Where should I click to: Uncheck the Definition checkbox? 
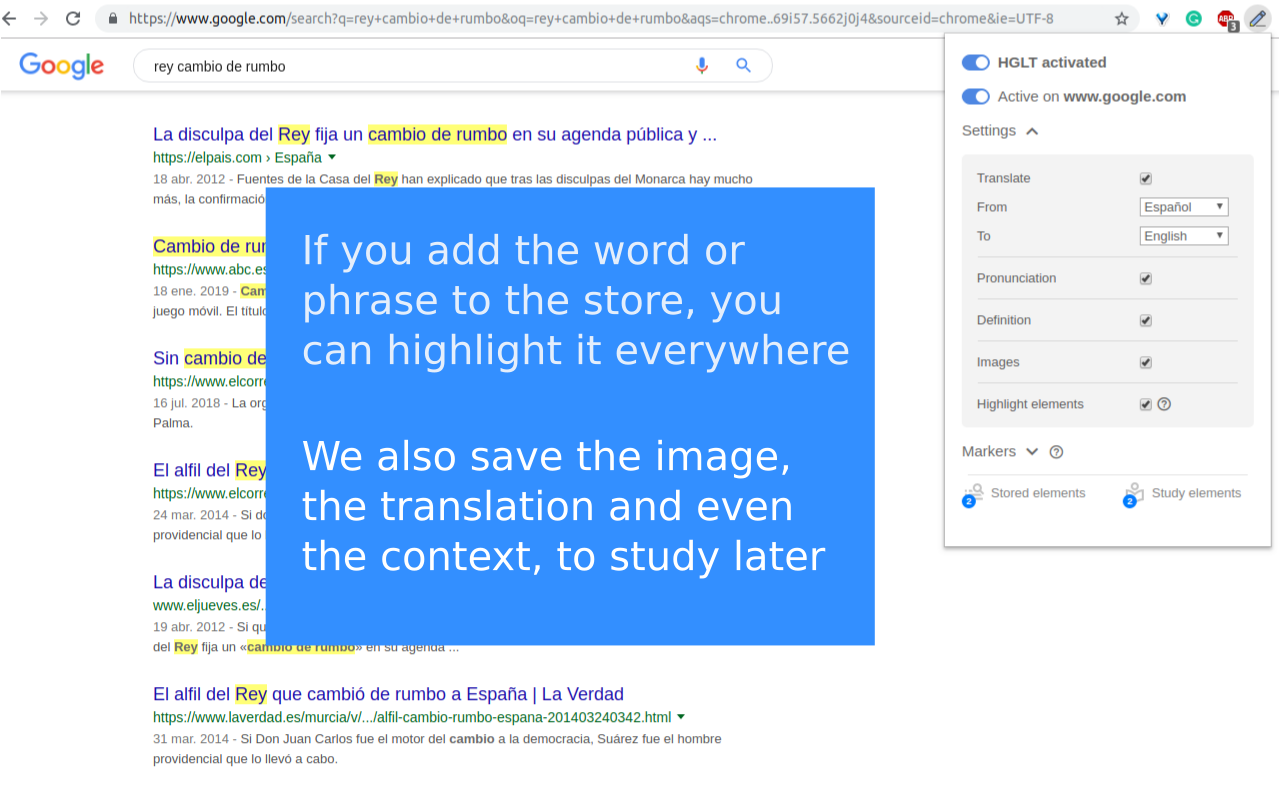coord(1146,321)
